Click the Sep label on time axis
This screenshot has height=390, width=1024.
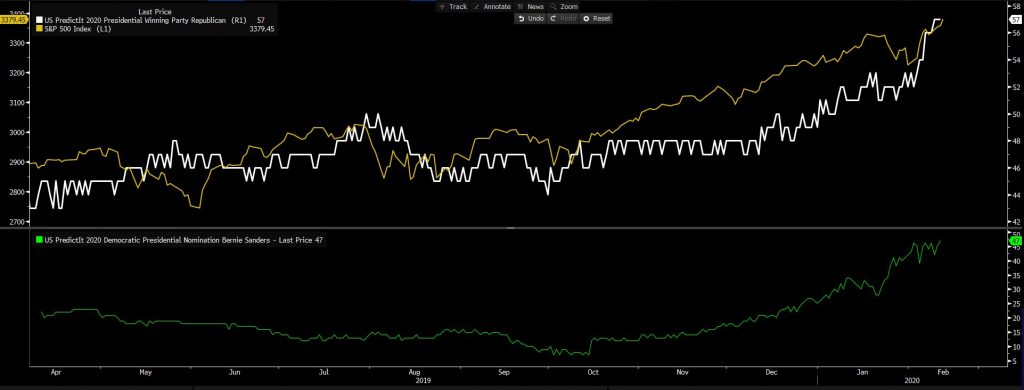(505, 372)
